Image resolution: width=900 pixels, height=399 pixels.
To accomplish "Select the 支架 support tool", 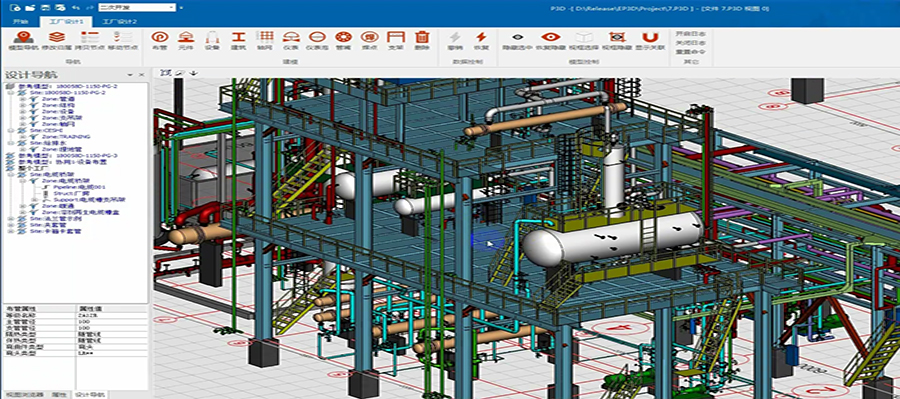I will 395,41.
